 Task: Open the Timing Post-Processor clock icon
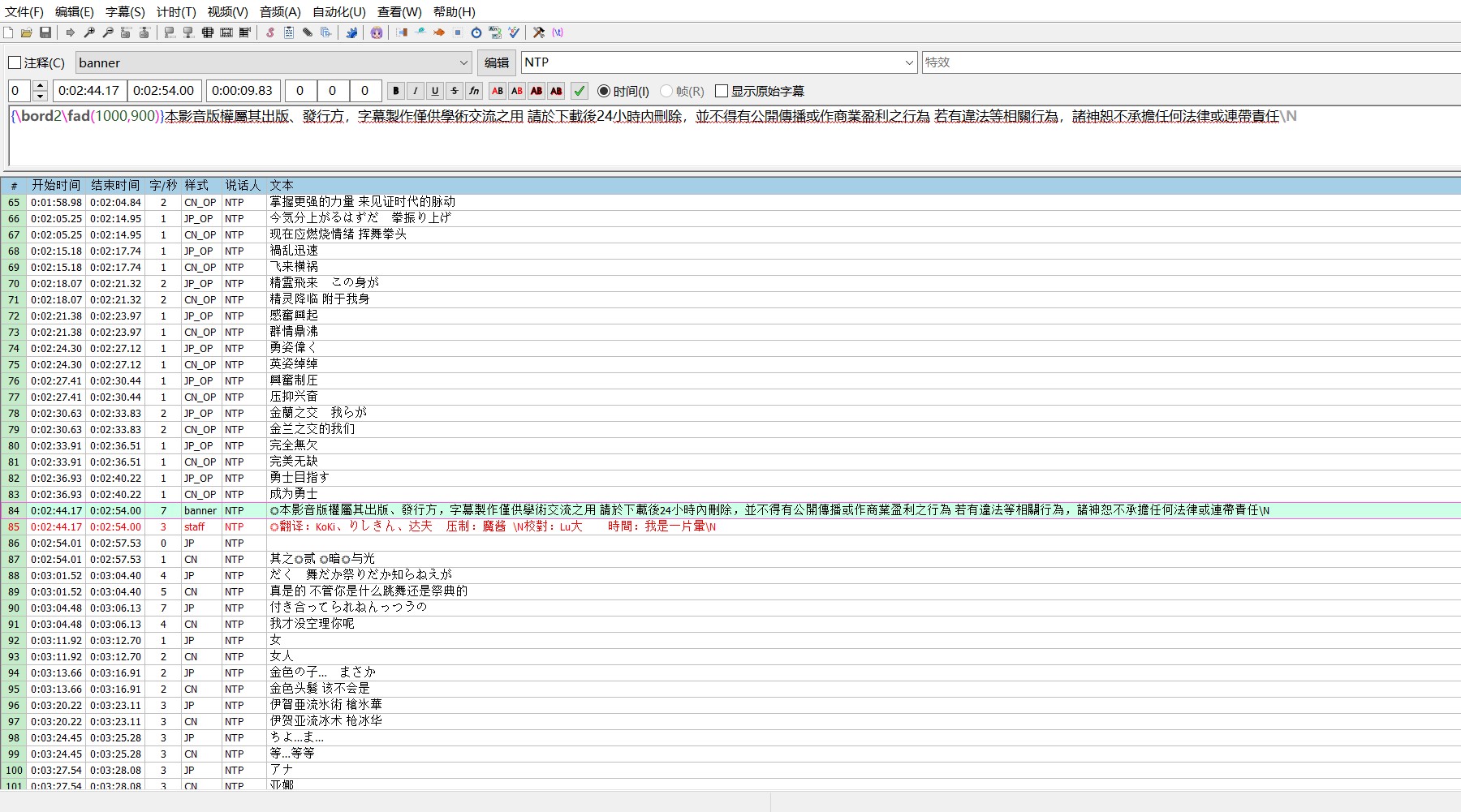pyautogui.click(x=476, y=32)
